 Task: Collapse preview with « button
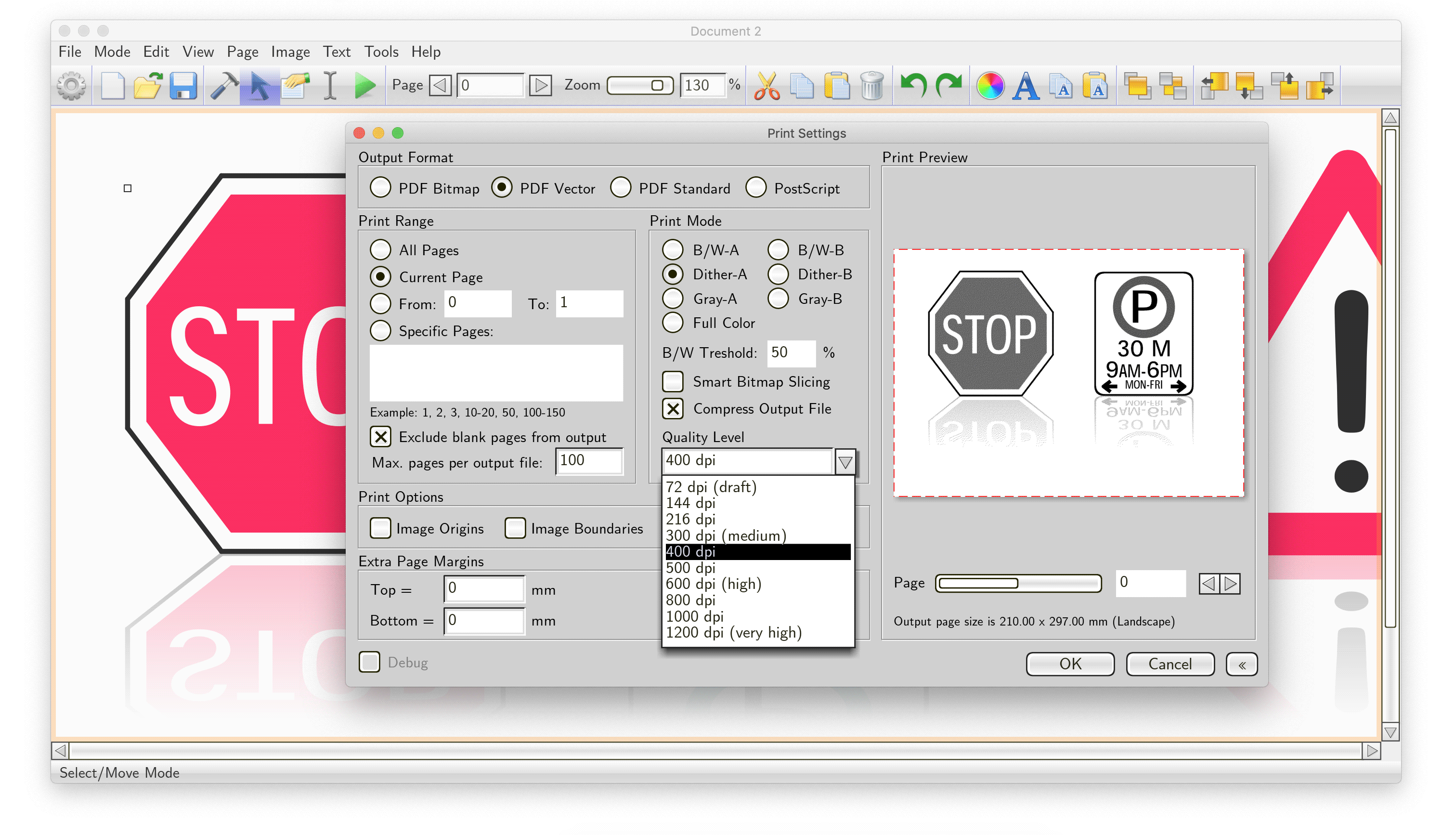coord(1242,664)
